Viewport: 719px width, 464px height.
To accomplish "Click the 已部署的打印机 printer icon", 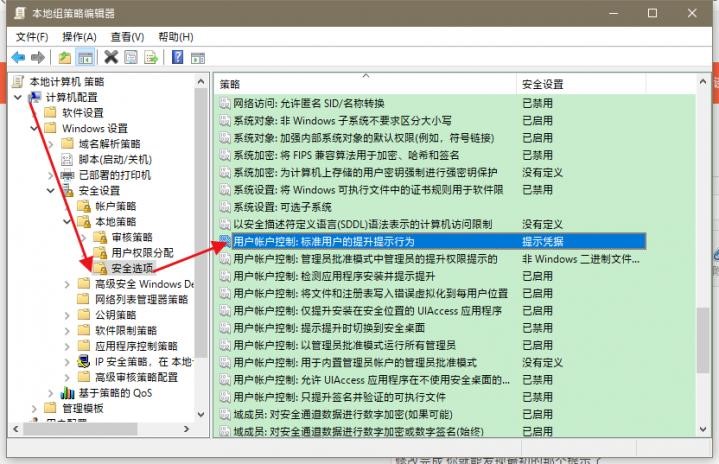I will [x=67, y=175].
